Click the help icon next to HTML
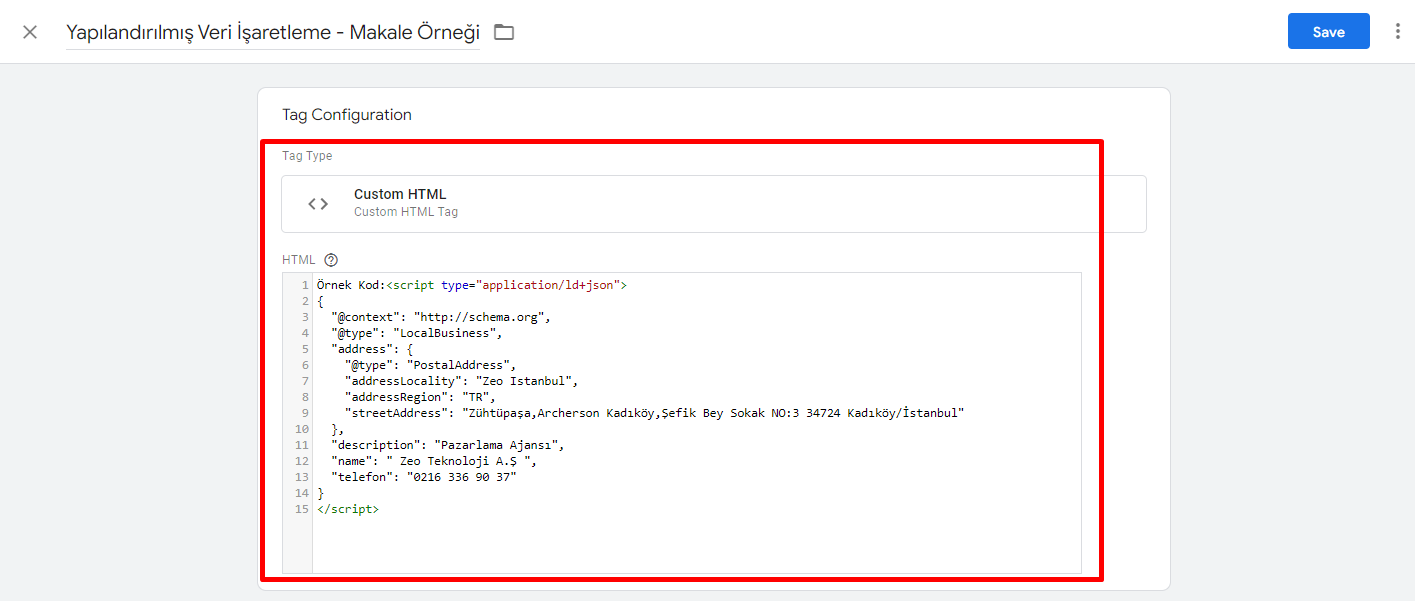Viewport: 1415px width, 601px height. click(x=331, y=260)
